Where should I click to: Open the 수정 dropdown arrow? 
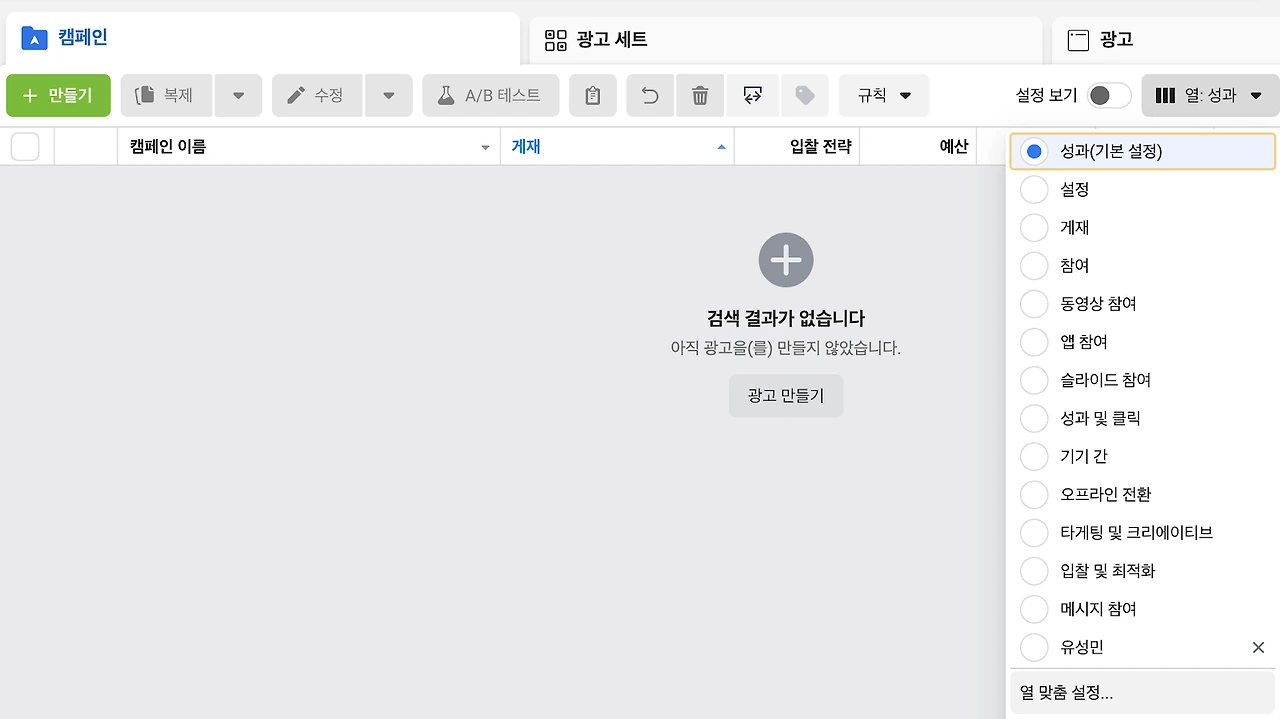click(389, 96)
